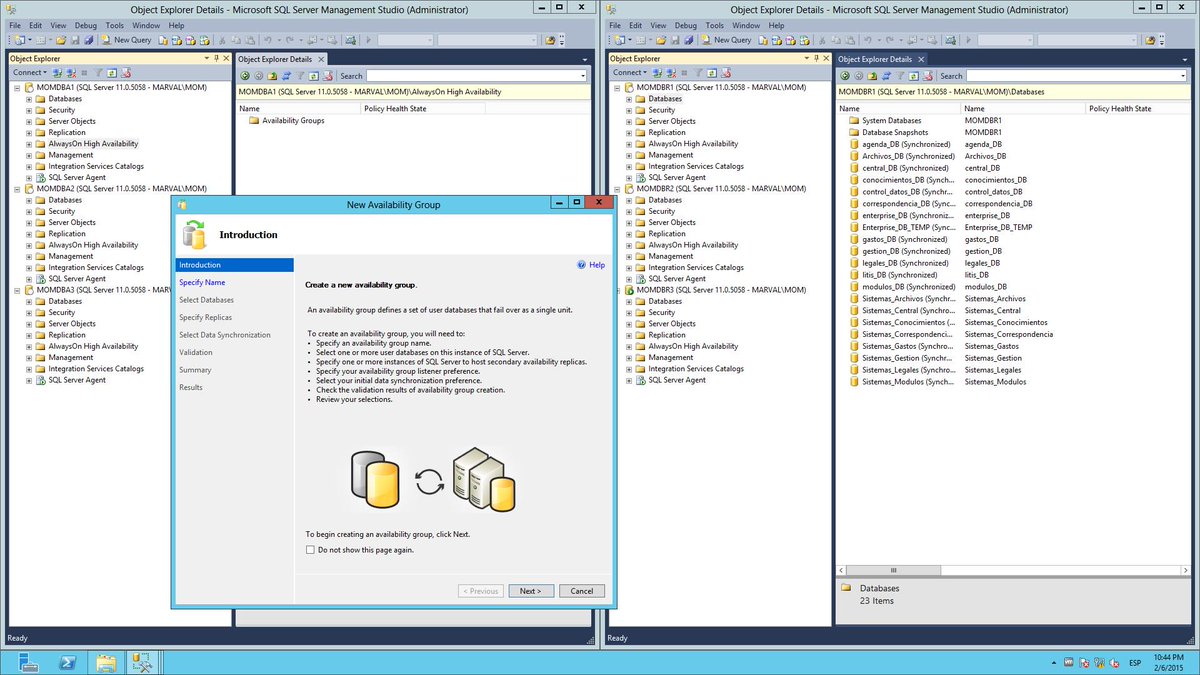Viewport: 1200px width, 675px height.
Task: Expand Databases under MOMDBR1 in right window
Action: (x=629, y=99)
